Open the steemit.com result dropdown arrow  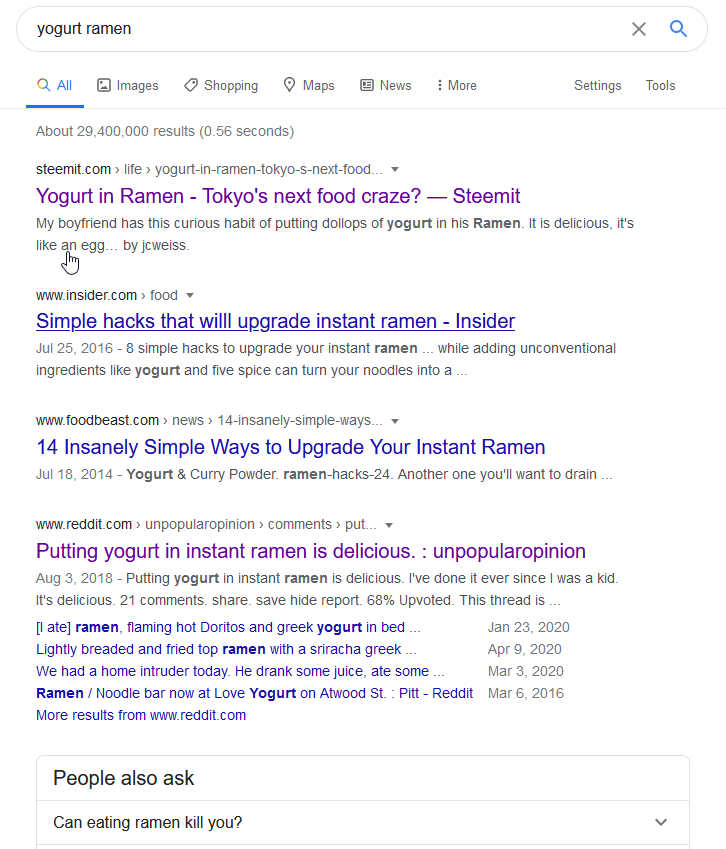tap(395, 169)
